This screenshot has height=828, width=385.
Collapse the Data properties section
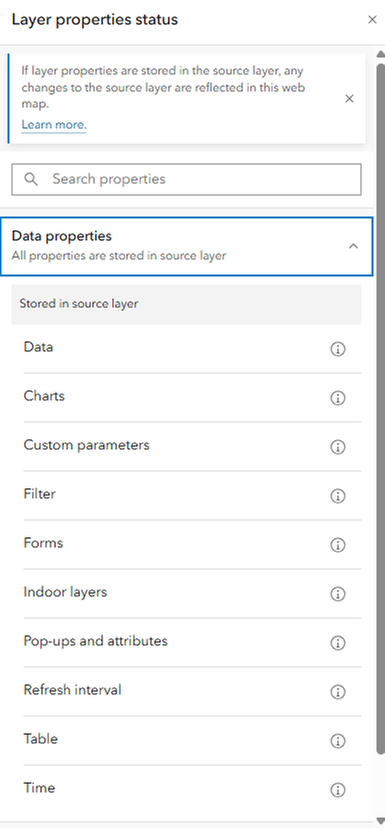click(x=353, y=246)
